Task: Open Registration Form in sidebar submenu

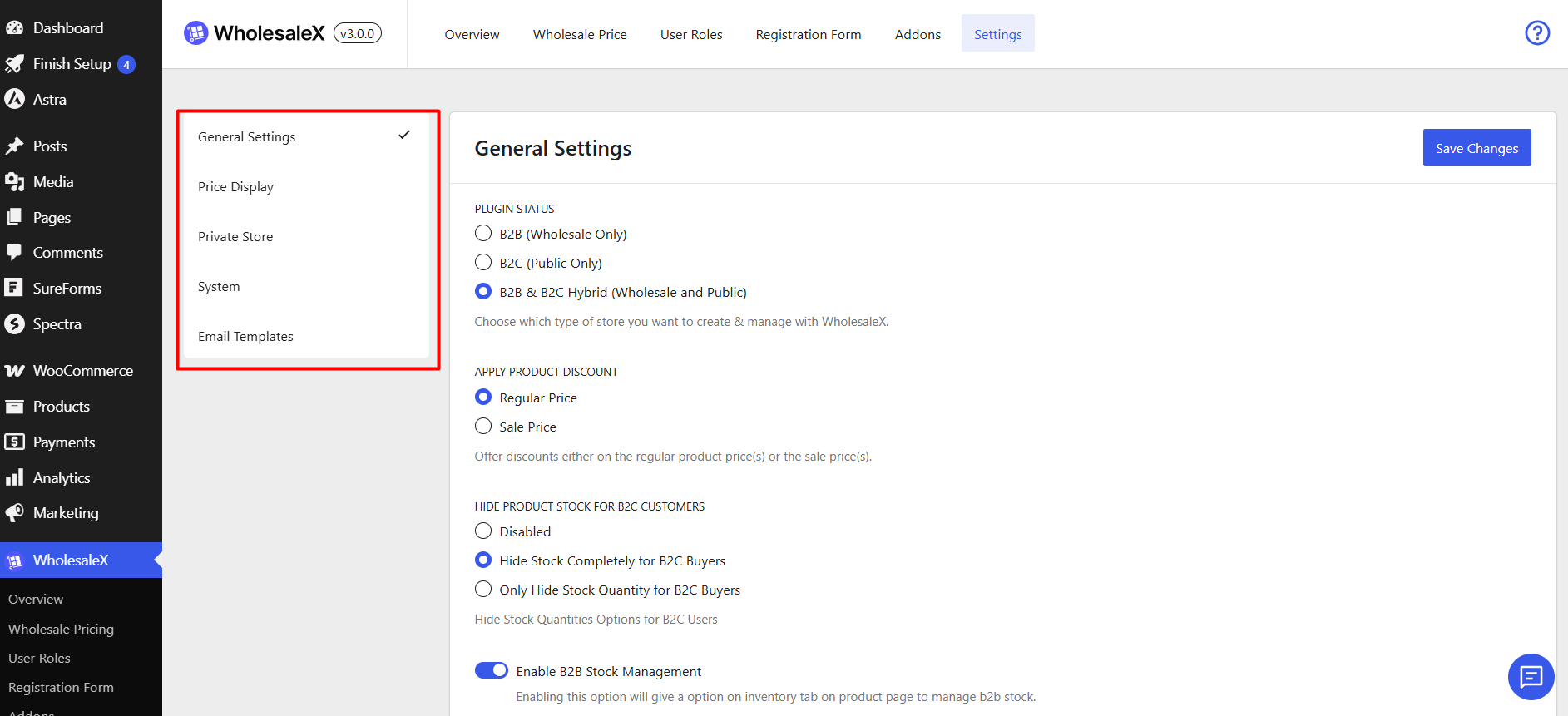Action: 61,687
